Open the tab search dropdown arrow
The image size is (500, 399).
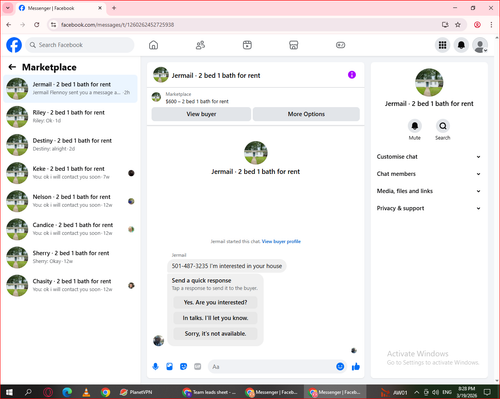pyautogui.click(x=8, y=8)
